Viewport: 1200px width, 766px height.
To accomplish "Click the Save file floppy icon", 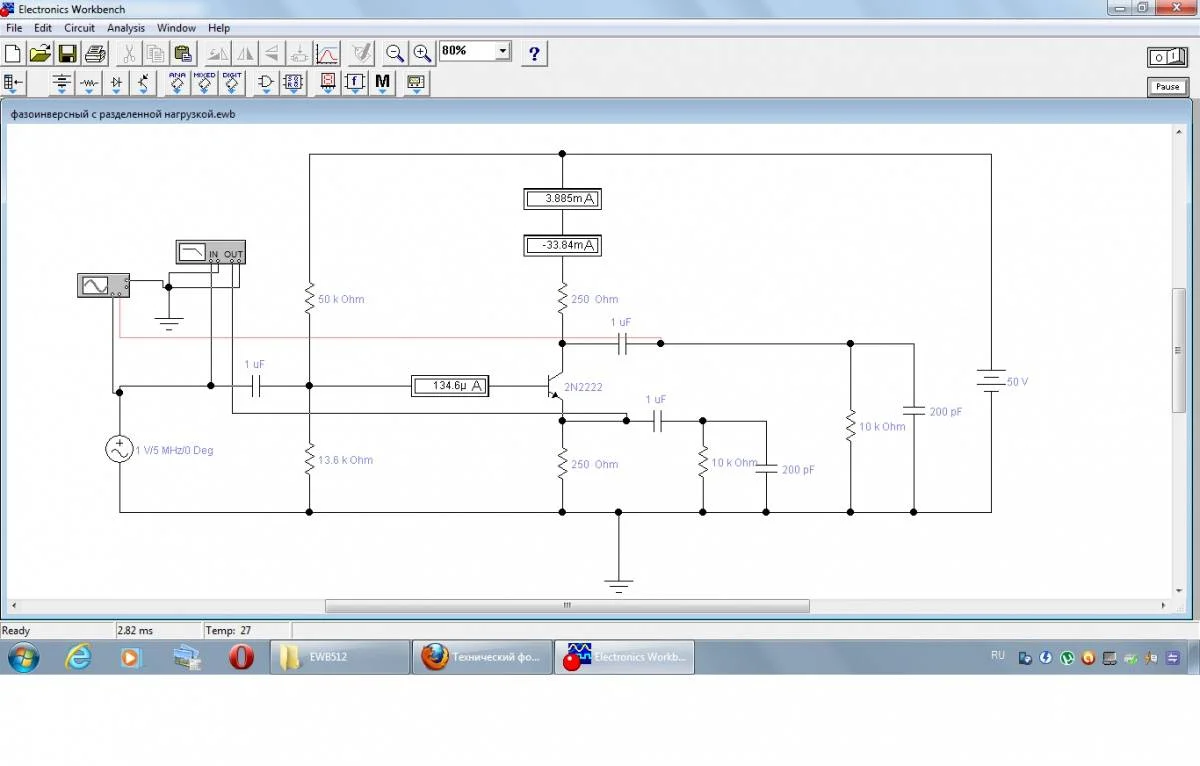I will coord(68,53).
